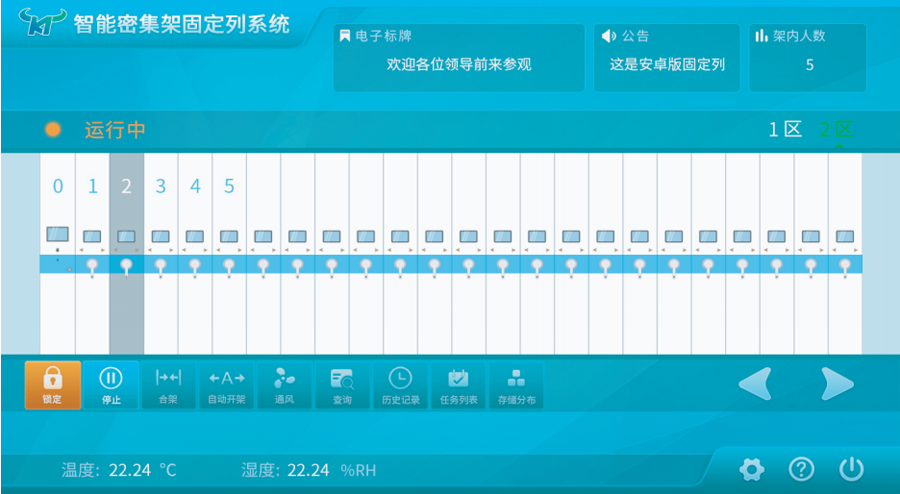Click the power shutdown icon
Screen dimensions: 900x494
pyautogui.click(x=851, y=470)
